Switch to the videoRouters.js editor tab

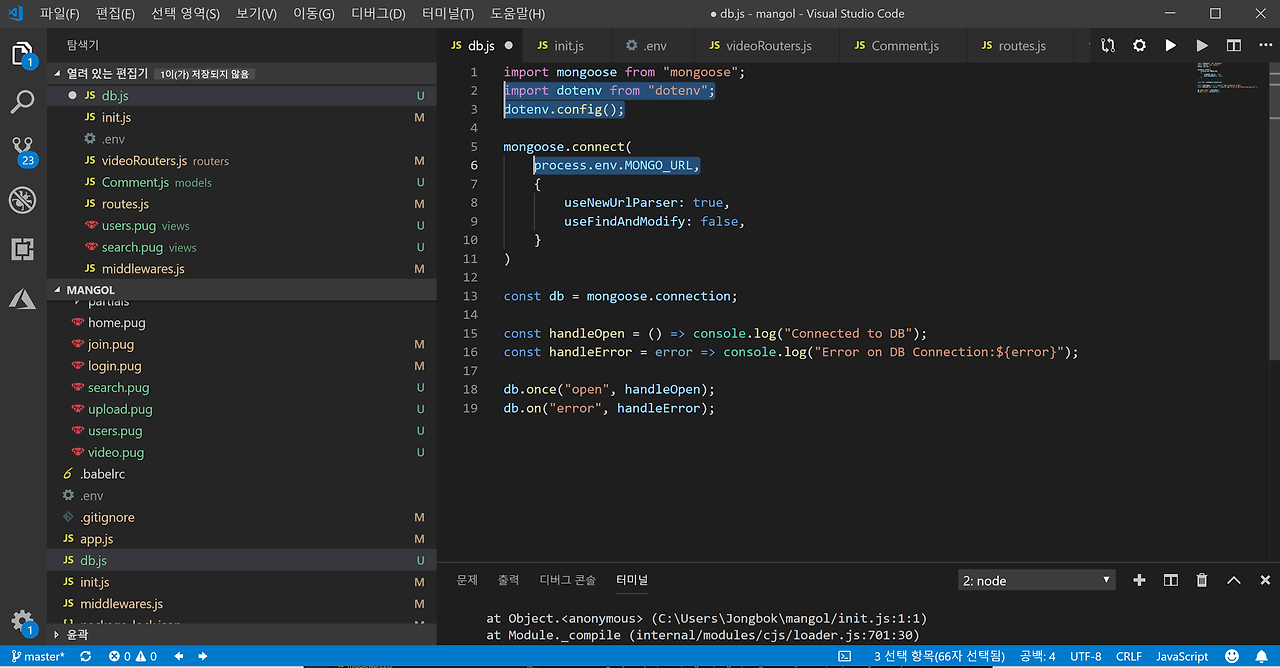pos(768,46)
